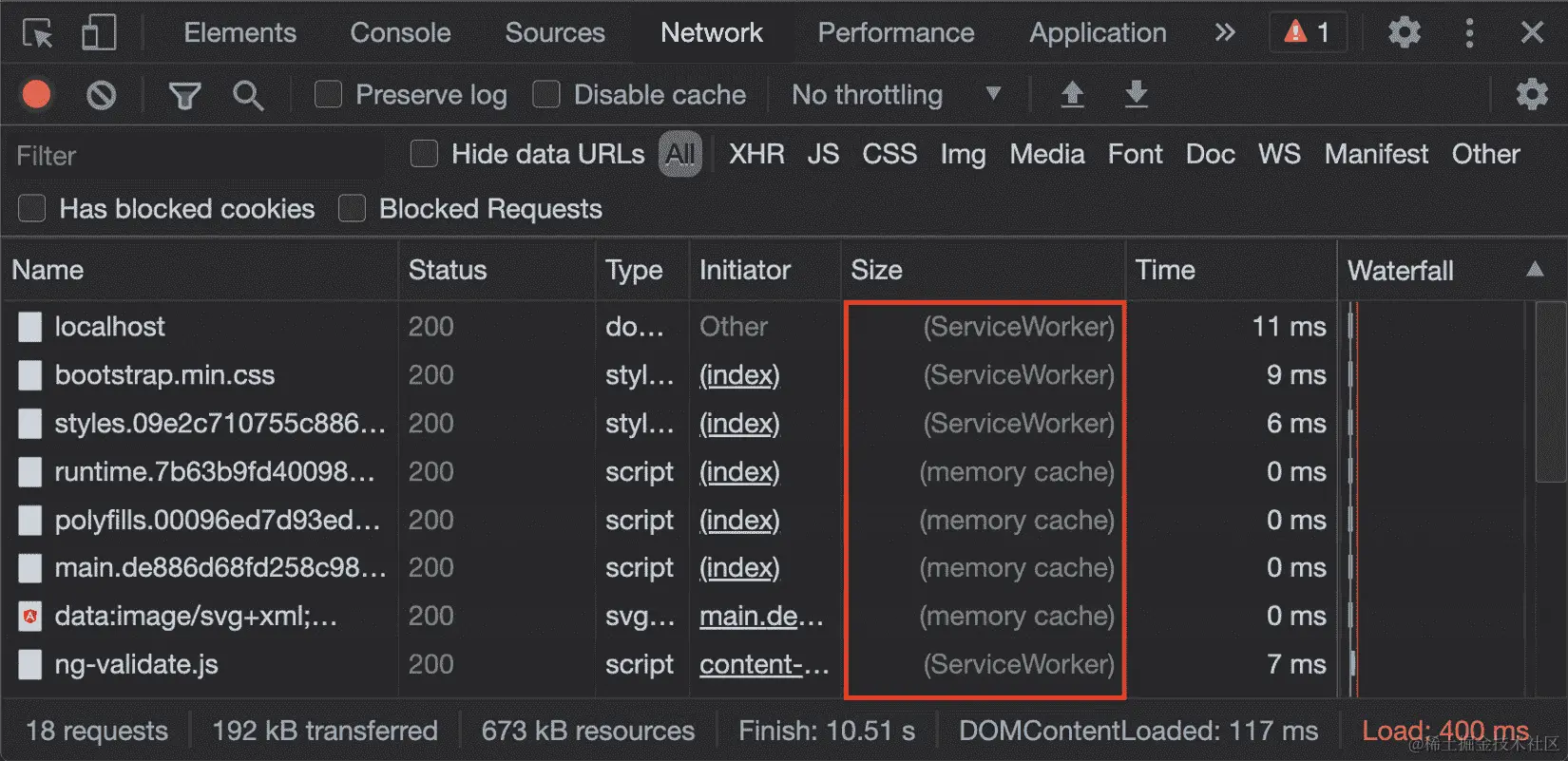Open the No throttling dropdown
1568x761 pixels.
(896, 94)
